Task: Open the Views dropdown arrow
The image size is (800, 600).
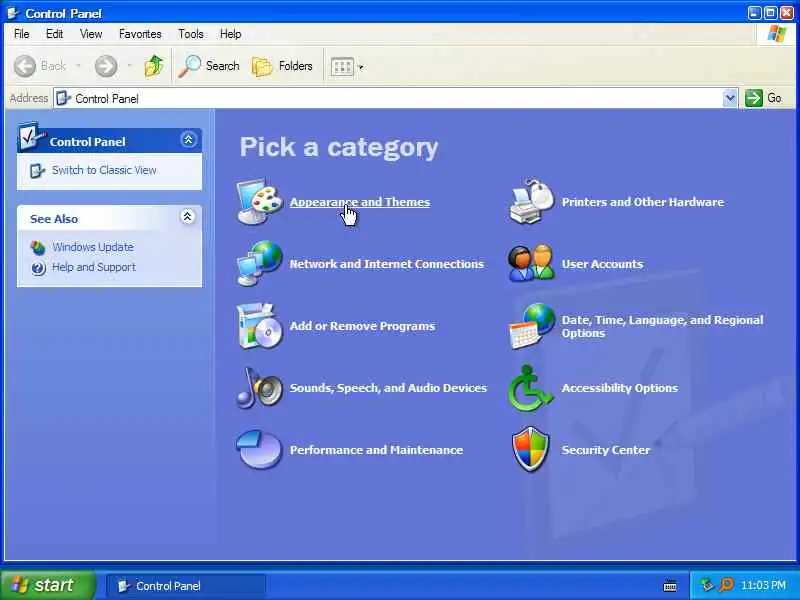Action: (x=361, y=67)
